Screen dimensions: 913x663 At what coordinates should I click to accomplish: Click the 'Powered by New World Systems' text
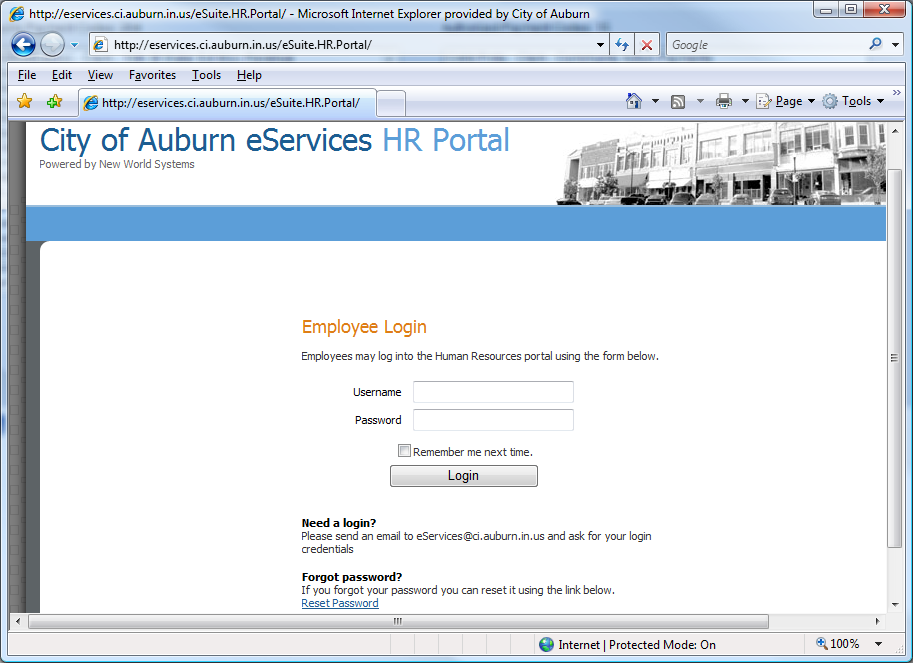(x=117, y=164)
